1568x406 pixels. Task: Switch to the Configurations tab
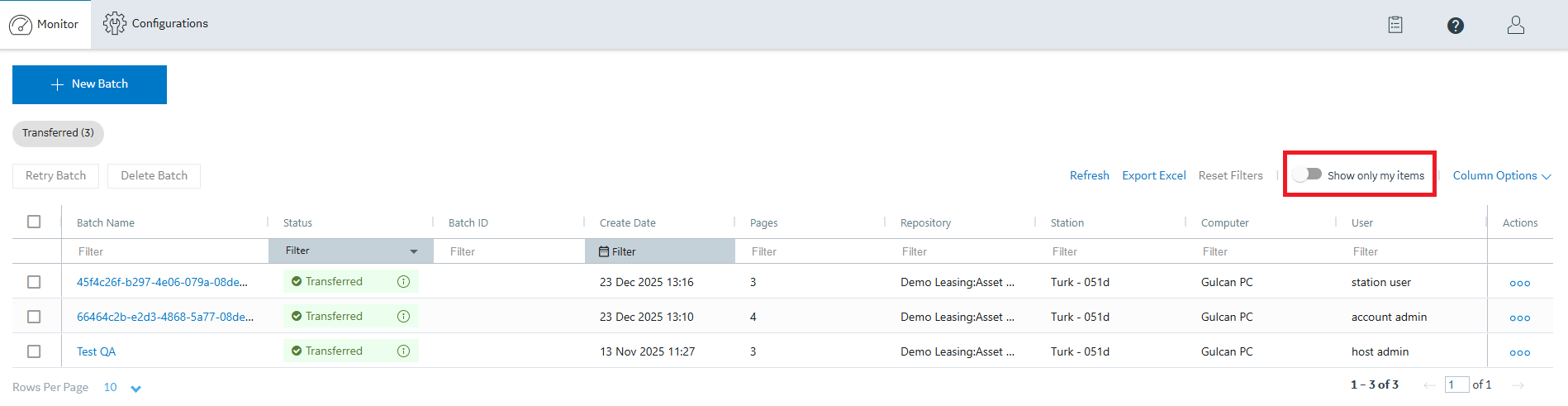click(155, 24)
